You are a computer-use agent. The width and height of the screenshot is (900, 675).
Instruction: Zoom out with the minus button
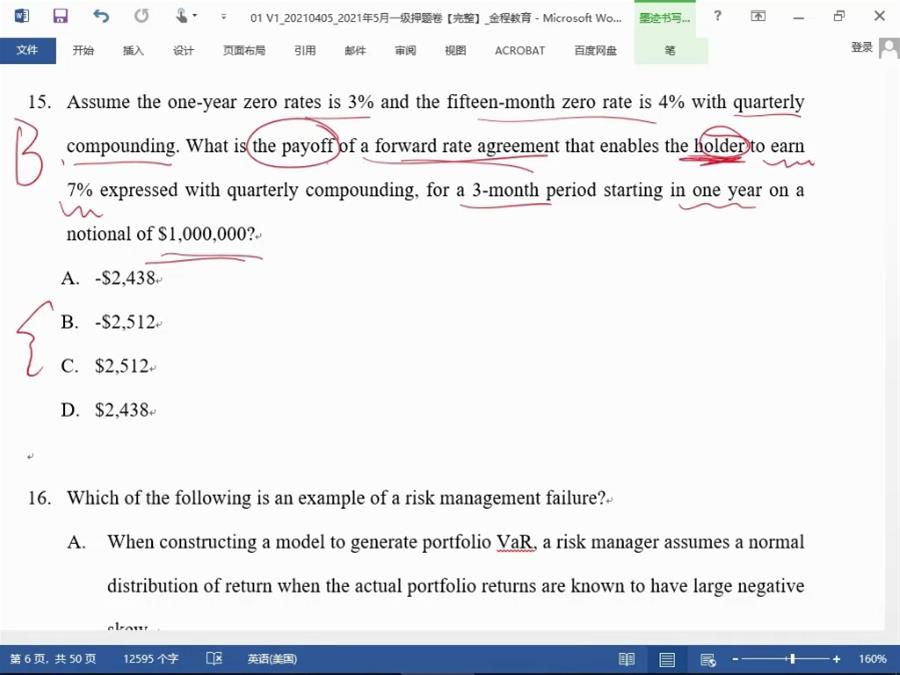(735, 659)
